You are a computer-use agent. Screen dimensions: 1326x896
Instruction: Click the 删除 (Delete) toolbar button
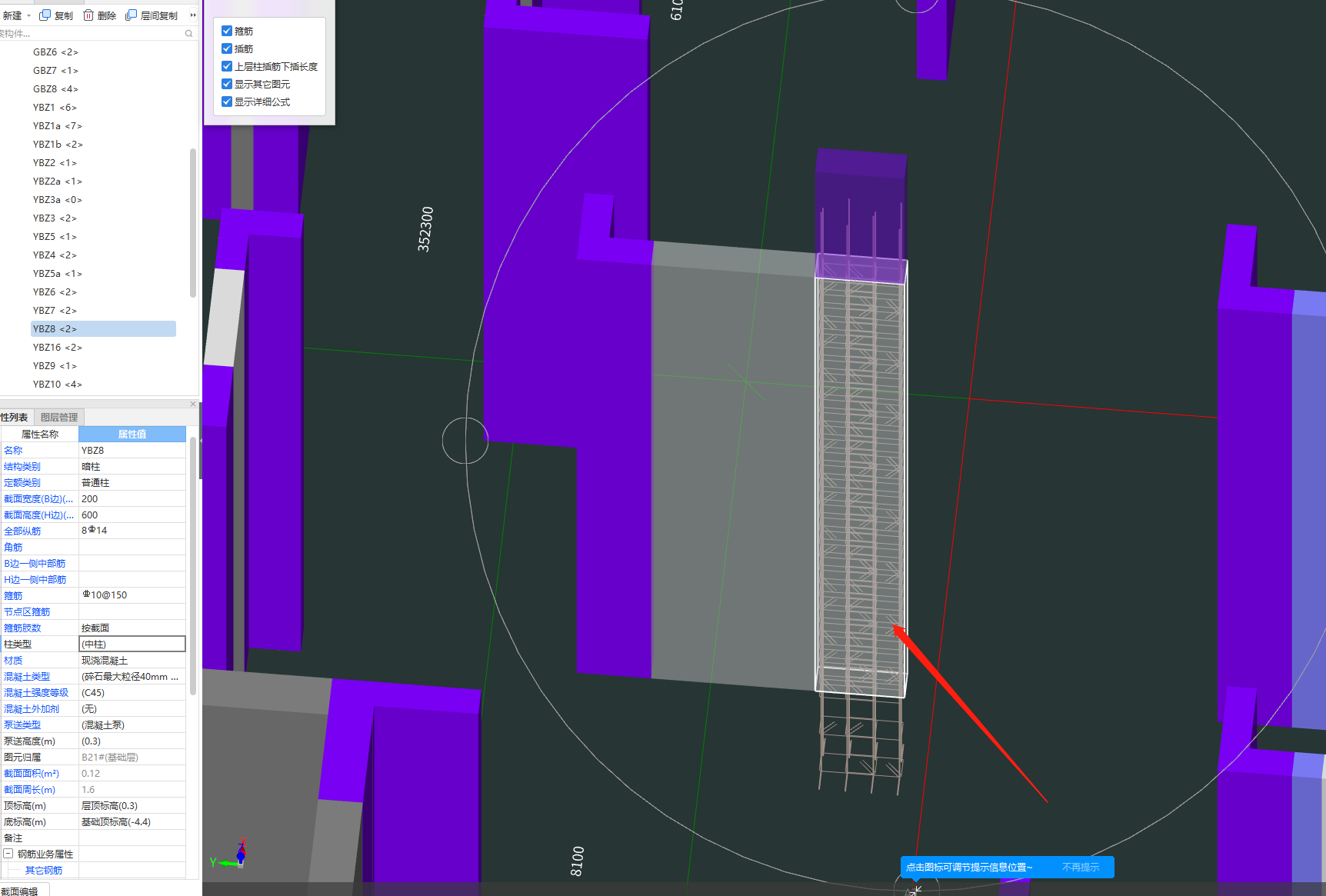[x=100, y=15]
